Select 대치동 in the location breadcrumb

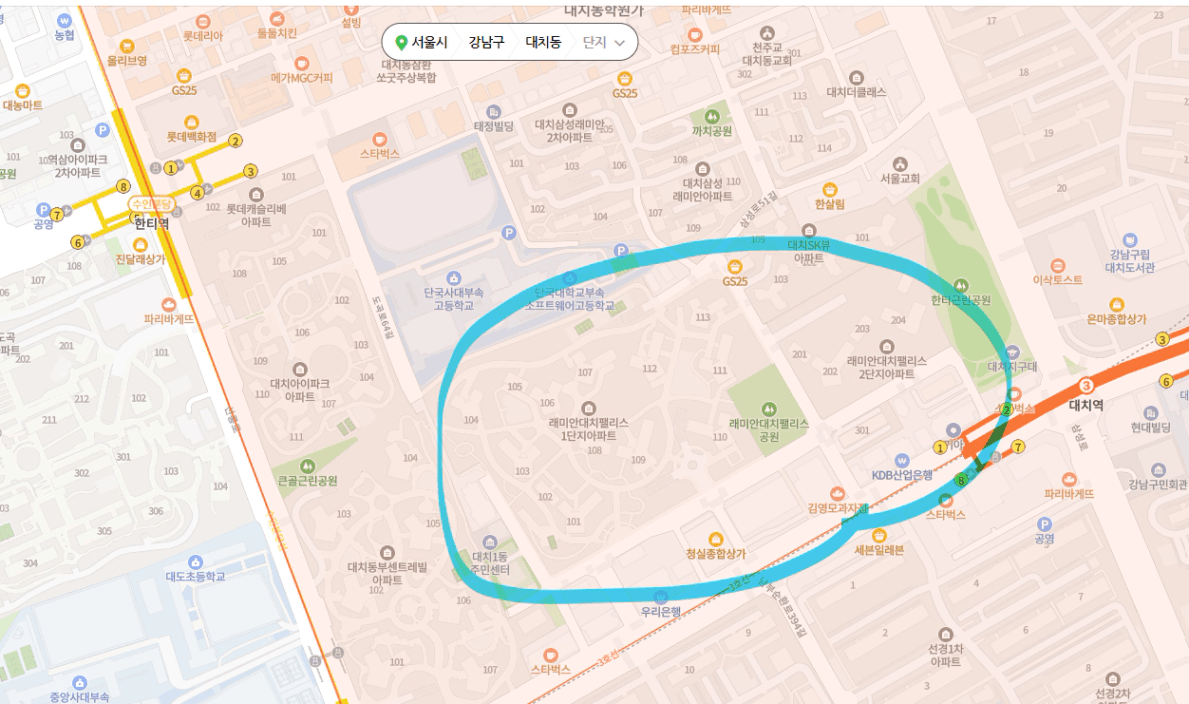tap(543, 42)
